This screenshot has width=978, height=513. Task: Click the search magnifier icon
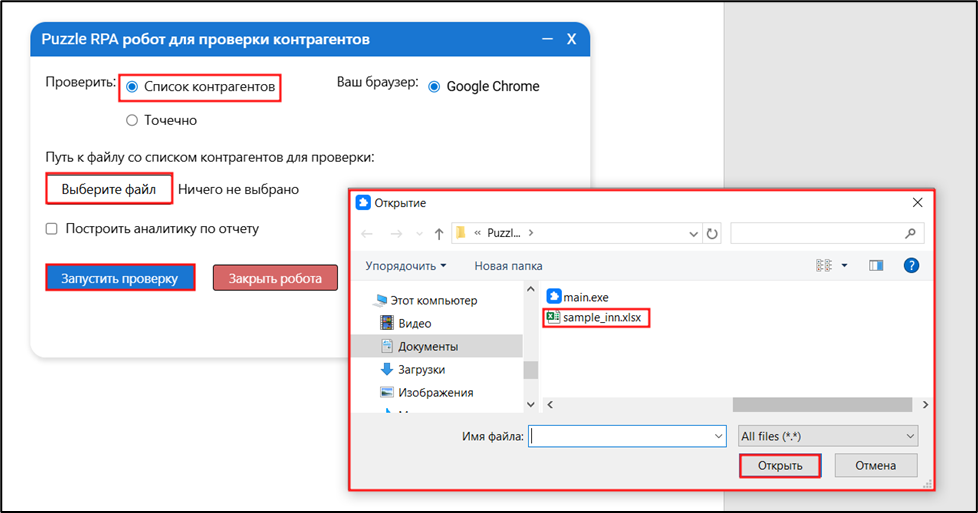pos(909,233)
